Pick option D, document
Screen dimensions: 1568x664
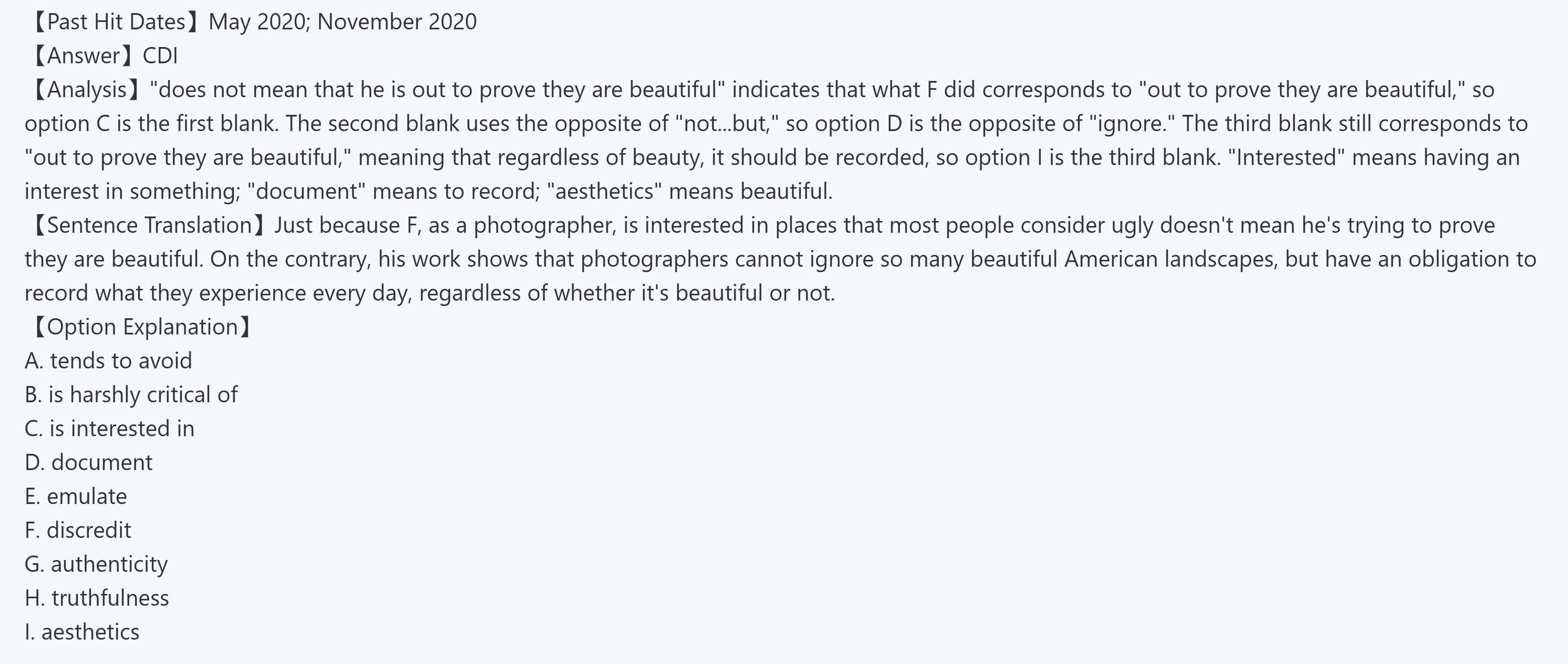89,462
